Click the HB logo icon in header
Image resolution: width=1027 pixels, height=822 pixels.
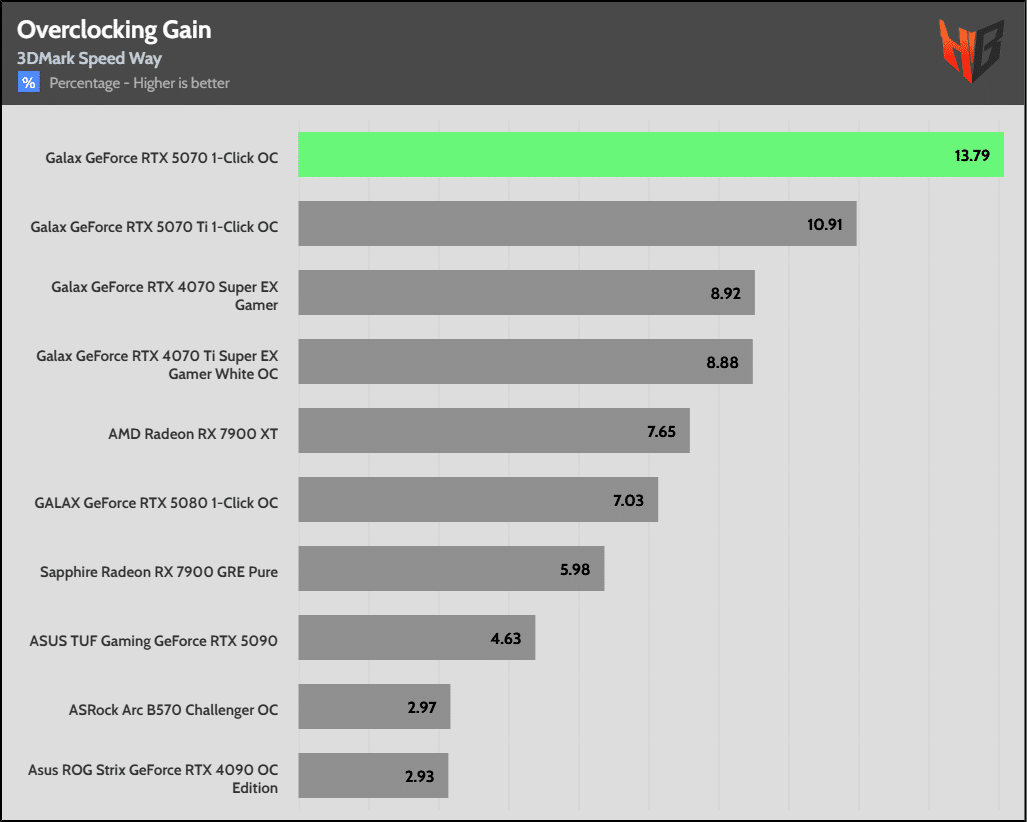(969, 53)
